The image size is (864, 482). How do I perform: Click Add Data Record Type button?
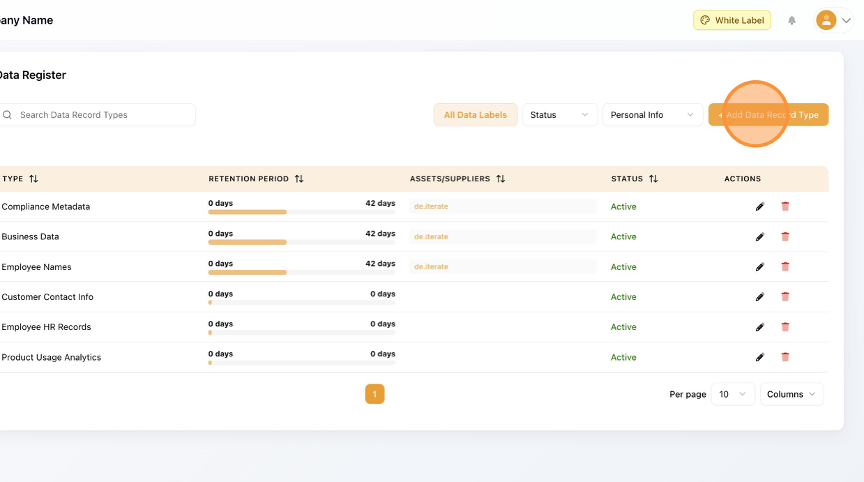click(x=768, y=115)
